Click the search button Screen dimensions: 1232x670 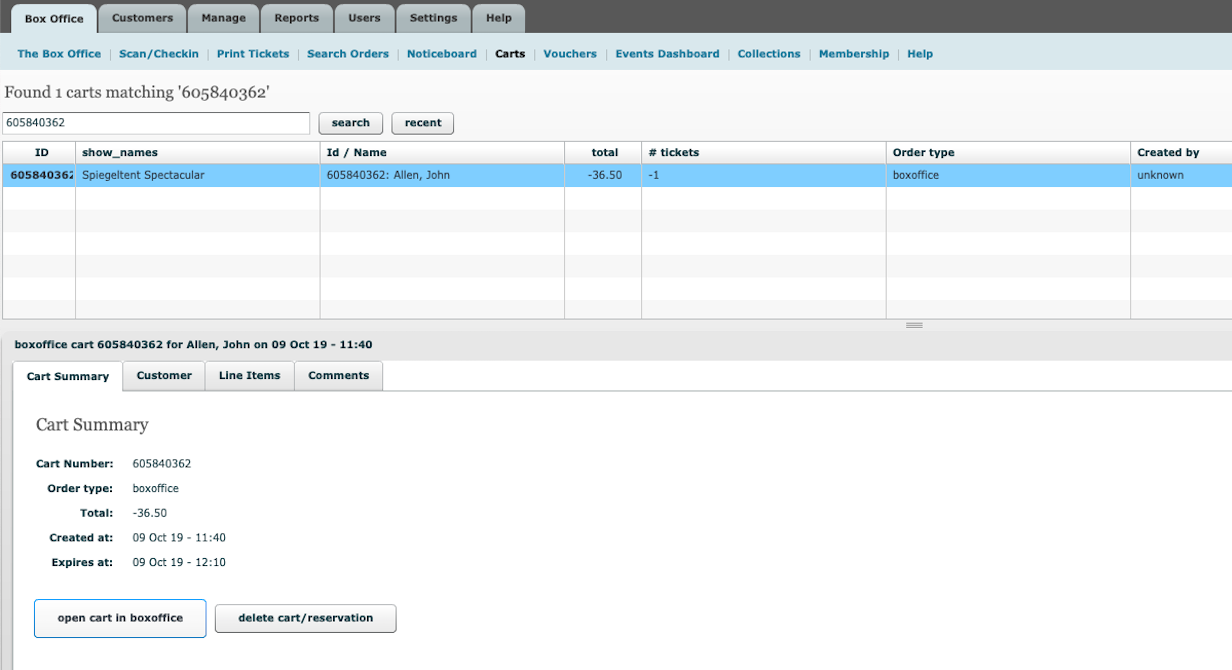(351, 123)
